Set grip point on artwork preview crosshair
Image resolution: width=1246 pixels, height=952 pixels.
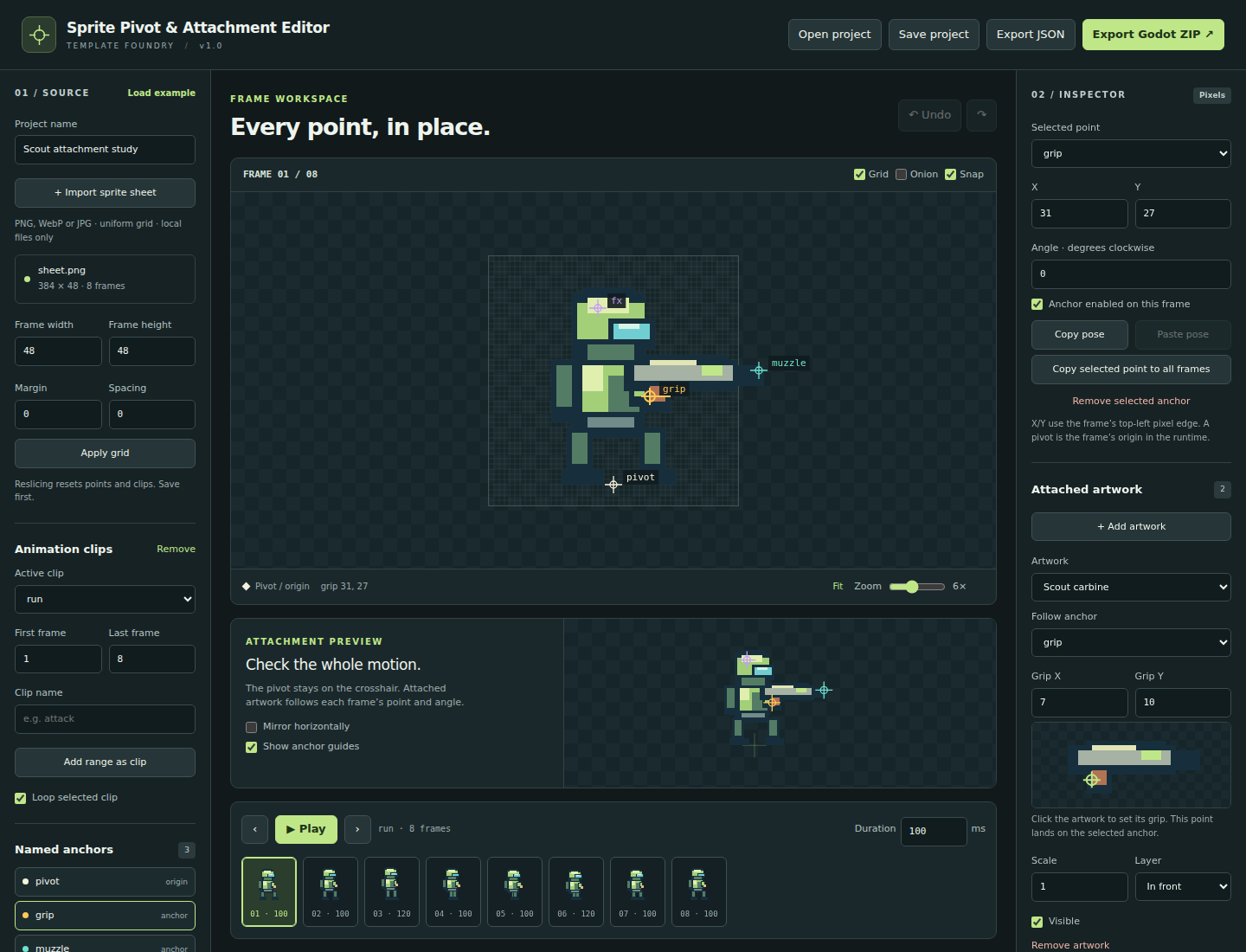(1092, 780)
